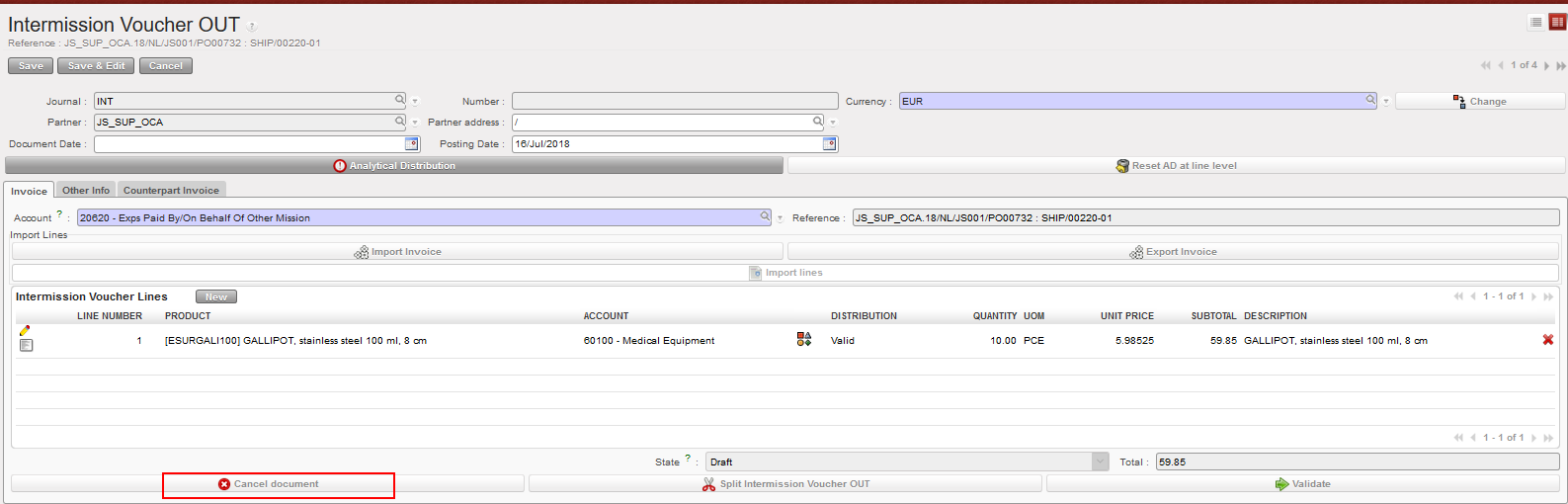Switch to the Other Info tab
The width and height of the screenshot is (1568, 504).
pyautogui.click(x=86, y=190)
